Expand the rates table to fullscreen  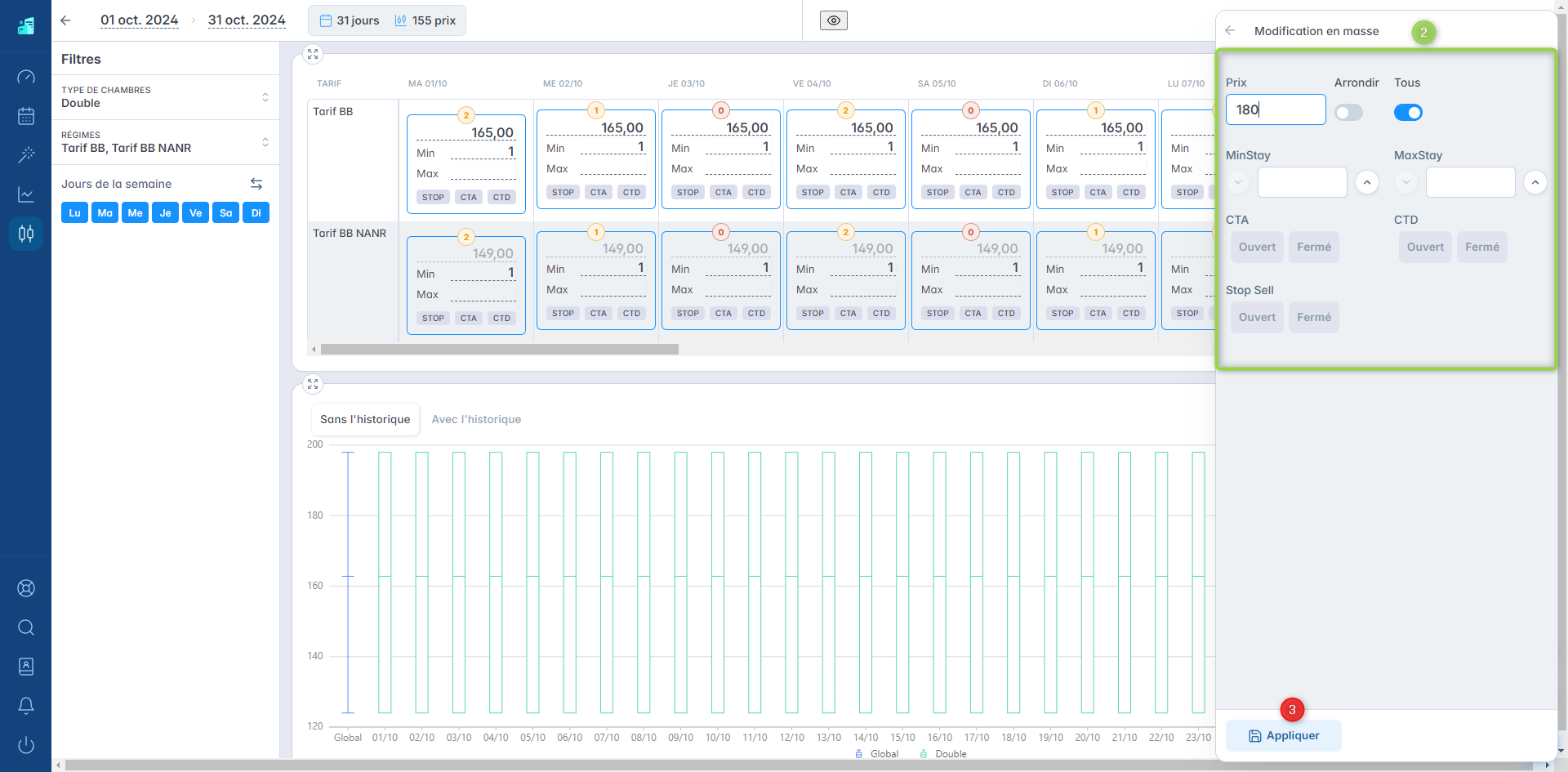pyautogui.click(x=313, y=55)
